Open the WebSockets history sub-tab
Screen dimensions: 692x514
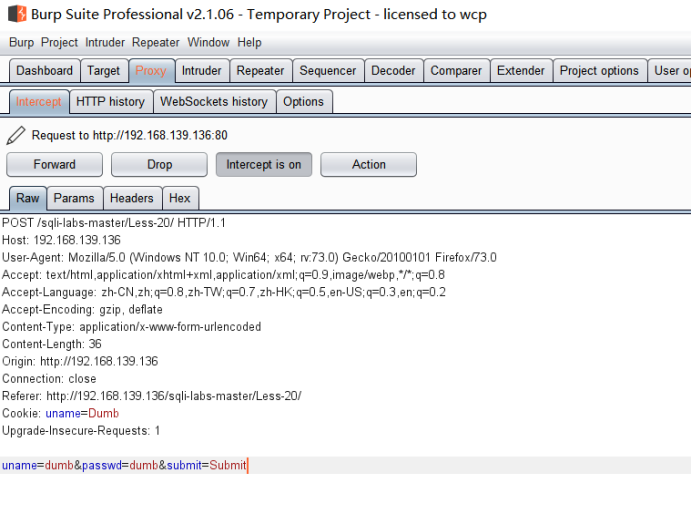click(x=214, y=101)
